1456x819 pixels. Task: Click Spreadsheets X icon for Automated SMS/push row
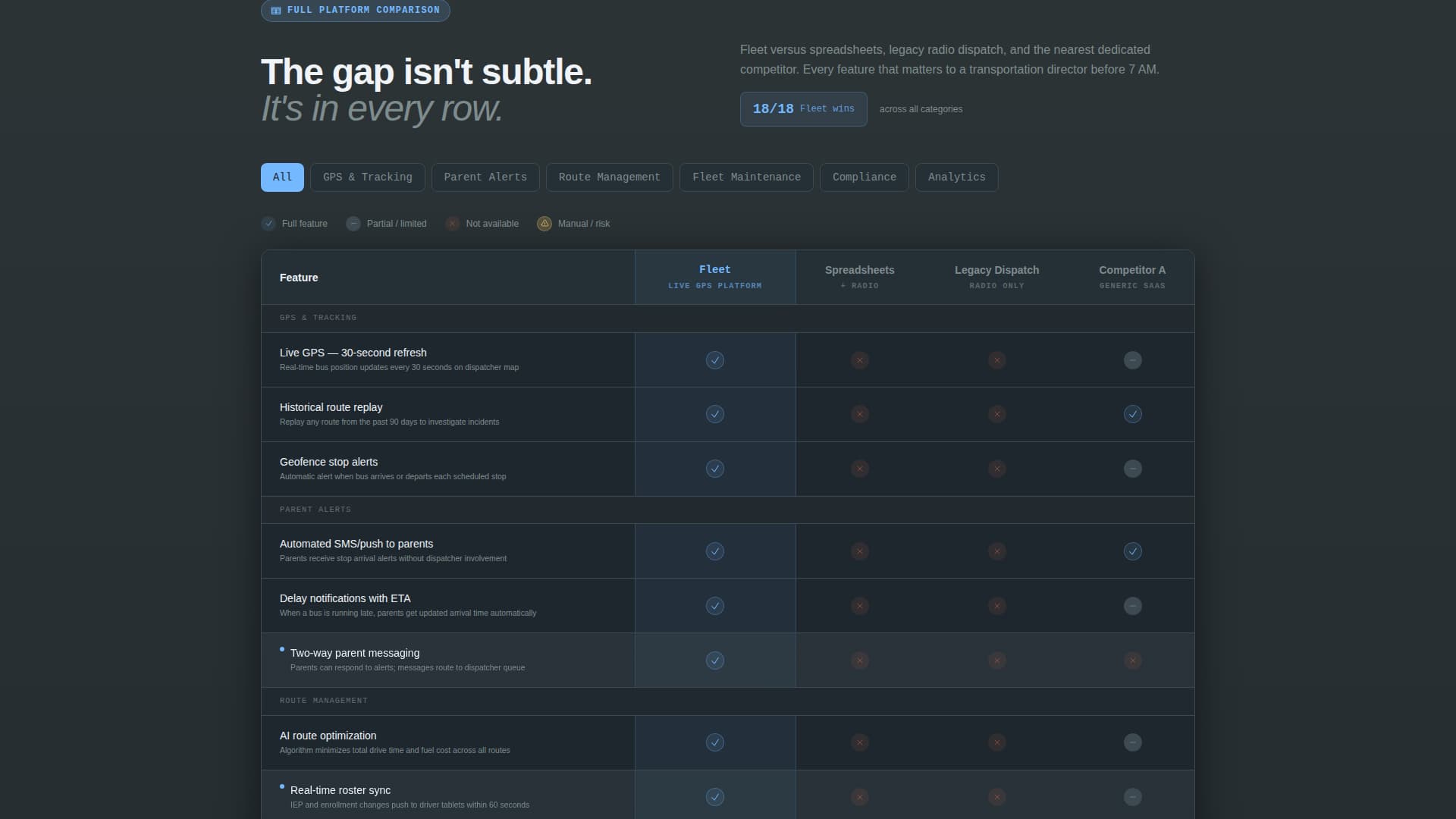coord(860,551)
